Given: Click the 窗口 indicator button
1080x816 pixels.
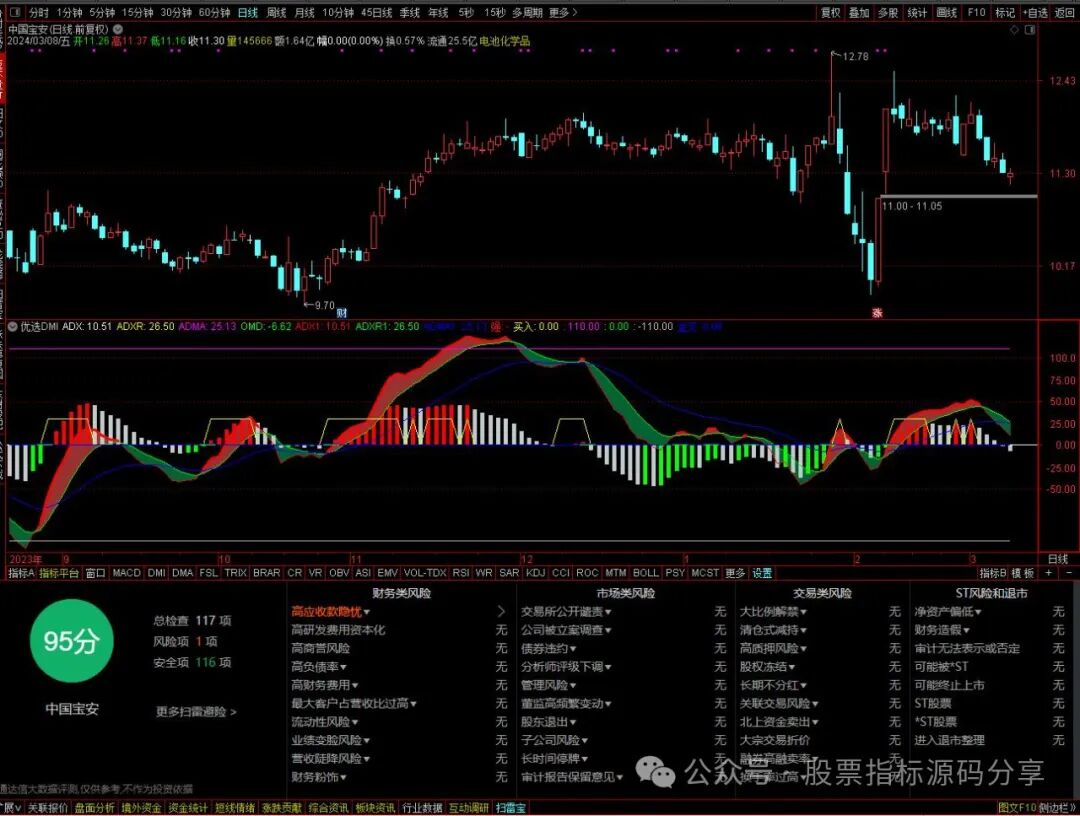Looking at the screenshot, I should (95, 573).
